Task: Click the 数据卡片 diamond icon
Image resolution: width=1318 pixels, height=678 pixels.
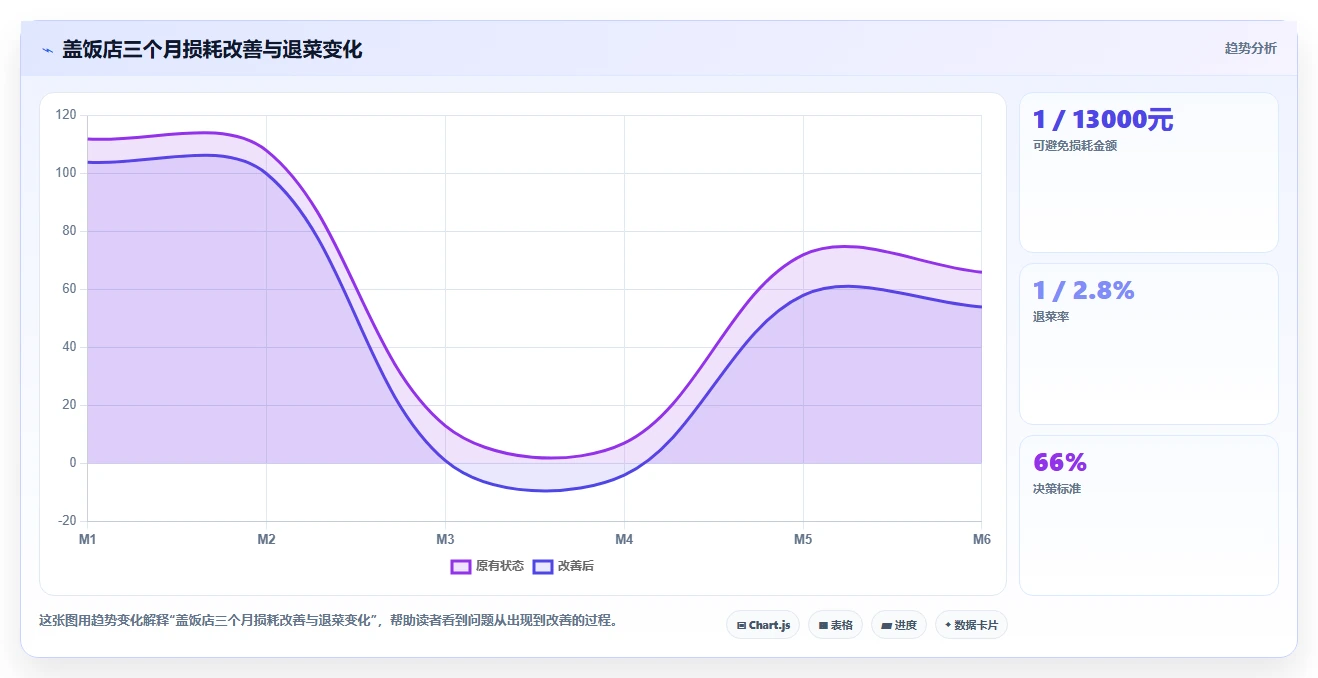Action: 948,625
